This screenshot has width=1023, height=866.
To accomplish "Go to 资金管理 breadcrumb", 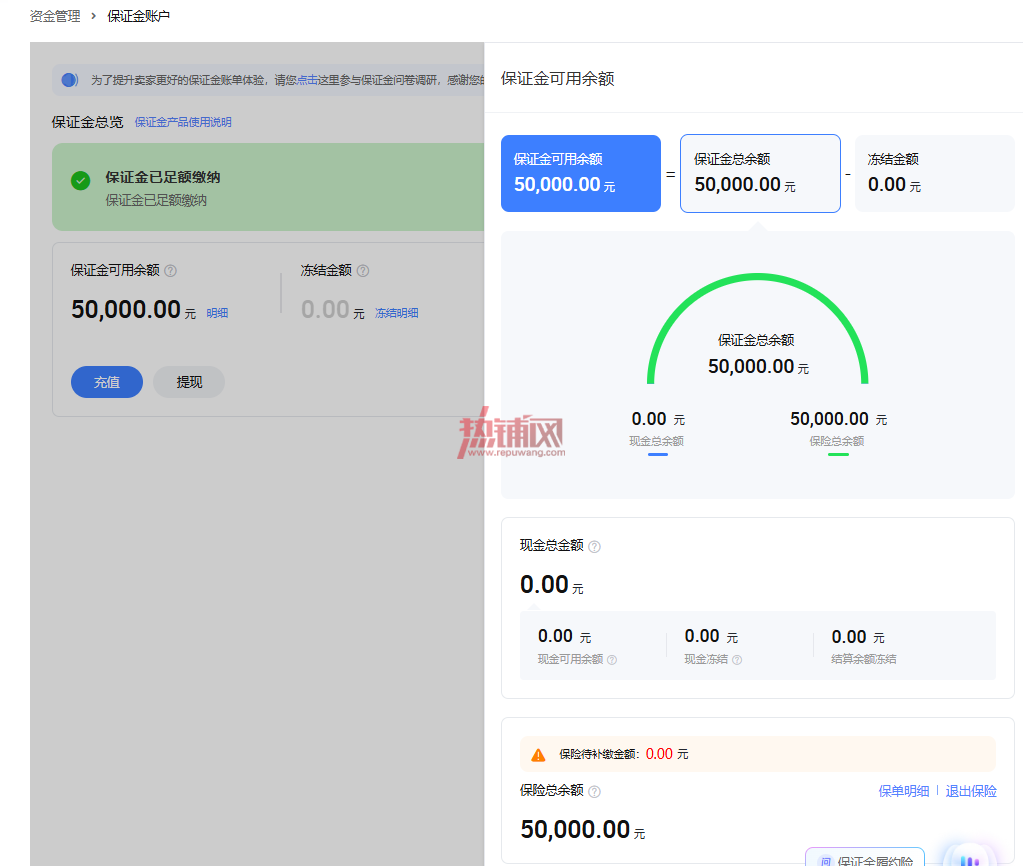I will coord(55,16).
